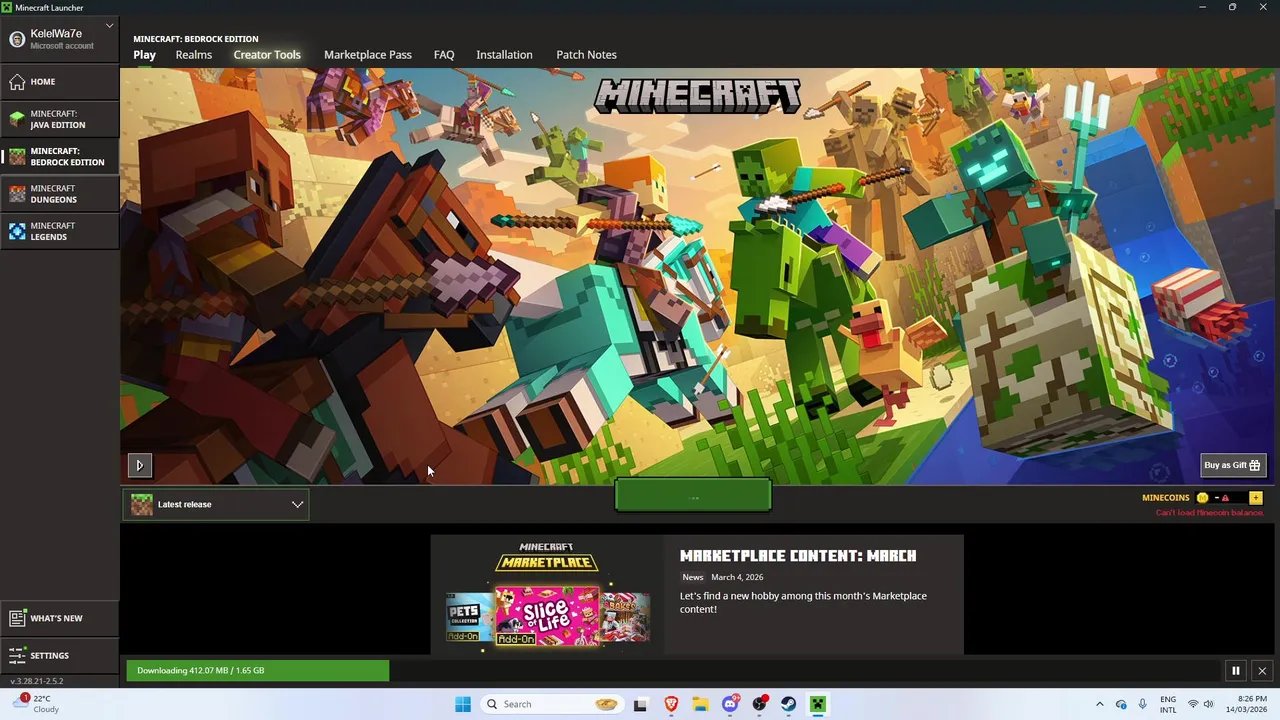Click the Minecraft Launcher taskbar icon
This screenshot has width=1280, height=720.
[818, 704]
